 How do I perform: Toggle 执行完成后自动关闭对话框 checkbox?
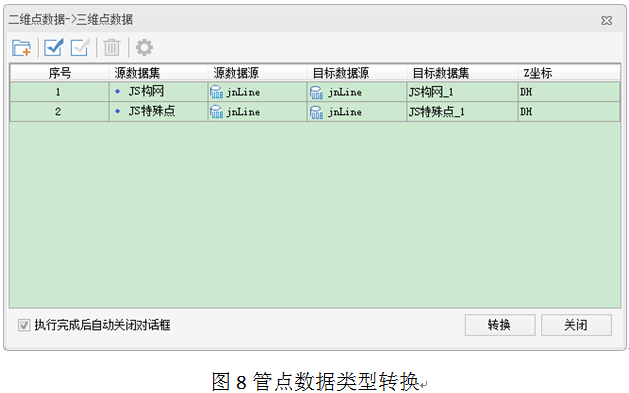click(x=24, y=325)
